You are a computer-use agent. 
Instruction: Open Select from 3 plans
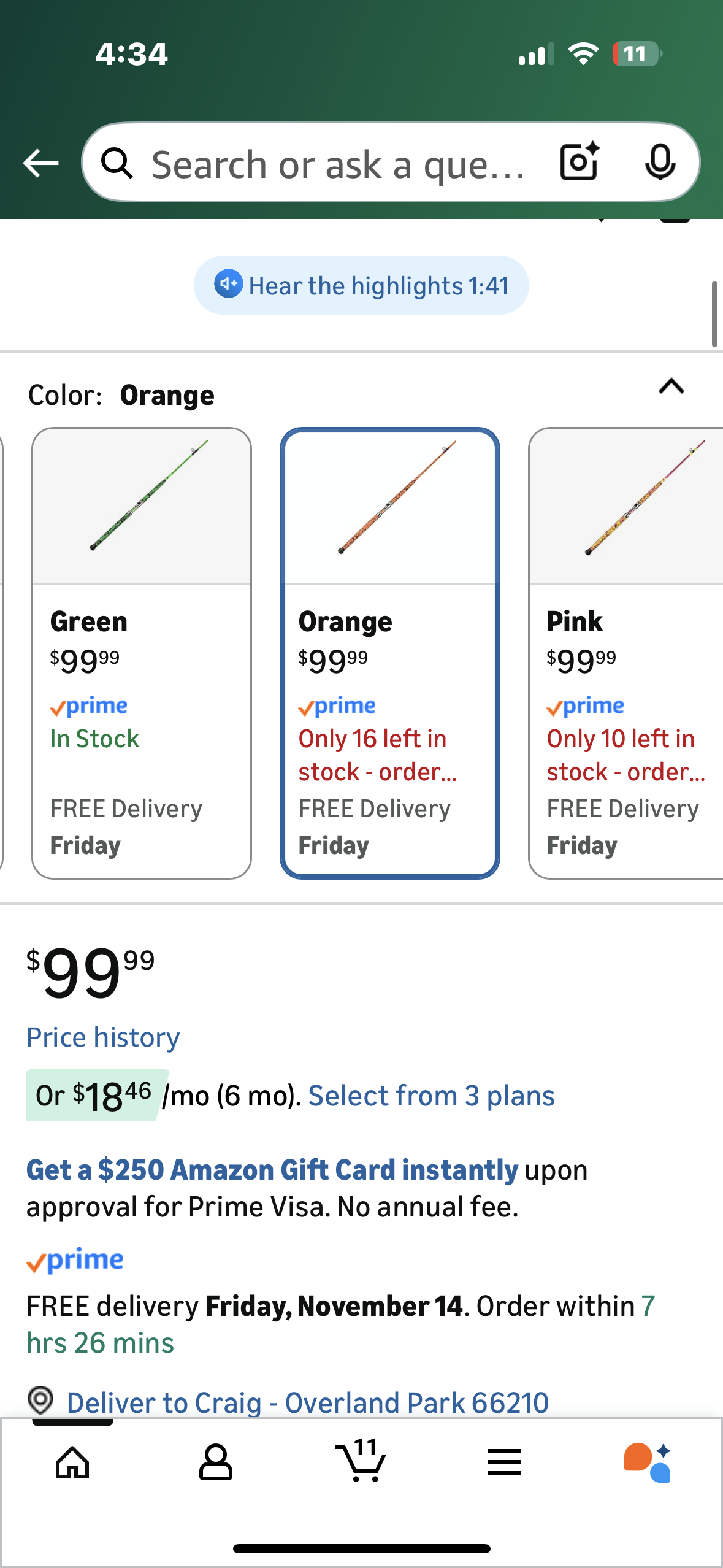[x=431, y=1095]
